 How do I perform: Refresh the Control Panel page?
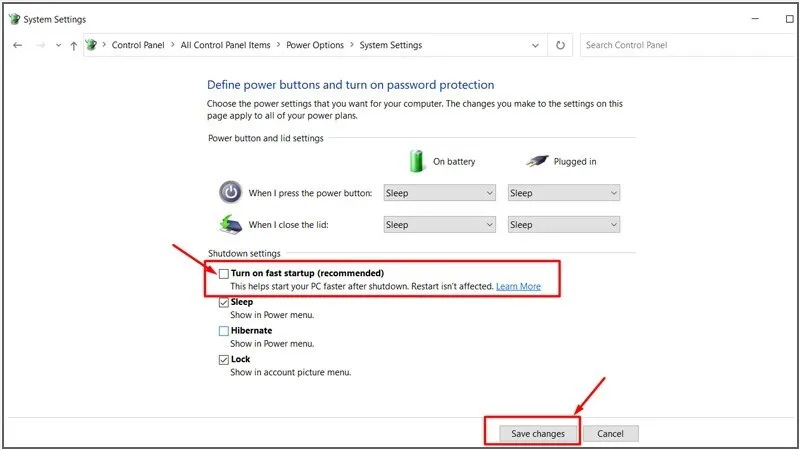pos(561,45)
